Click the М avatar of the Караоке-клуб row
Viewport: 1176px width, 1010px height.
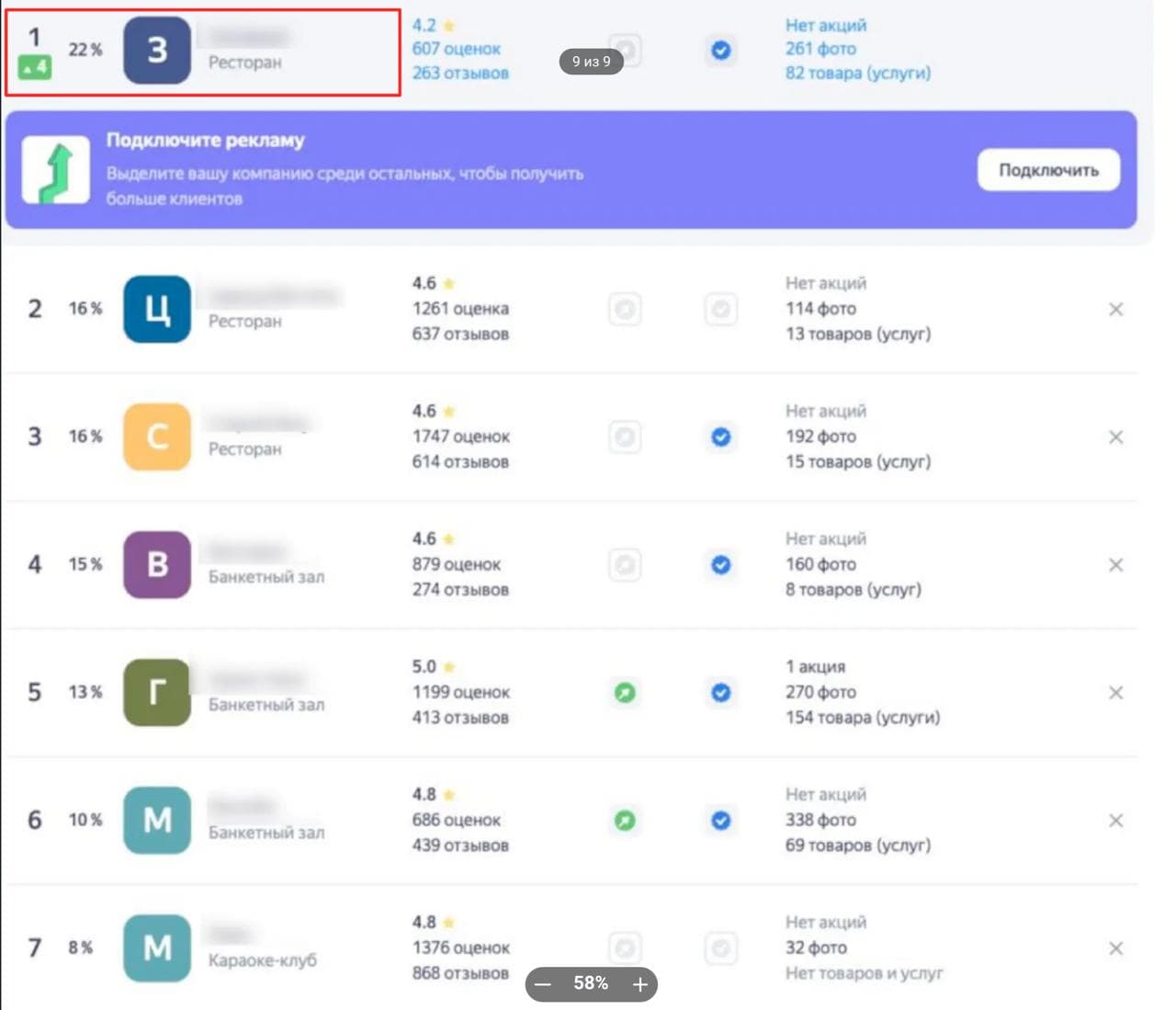(x=157, y=948)
